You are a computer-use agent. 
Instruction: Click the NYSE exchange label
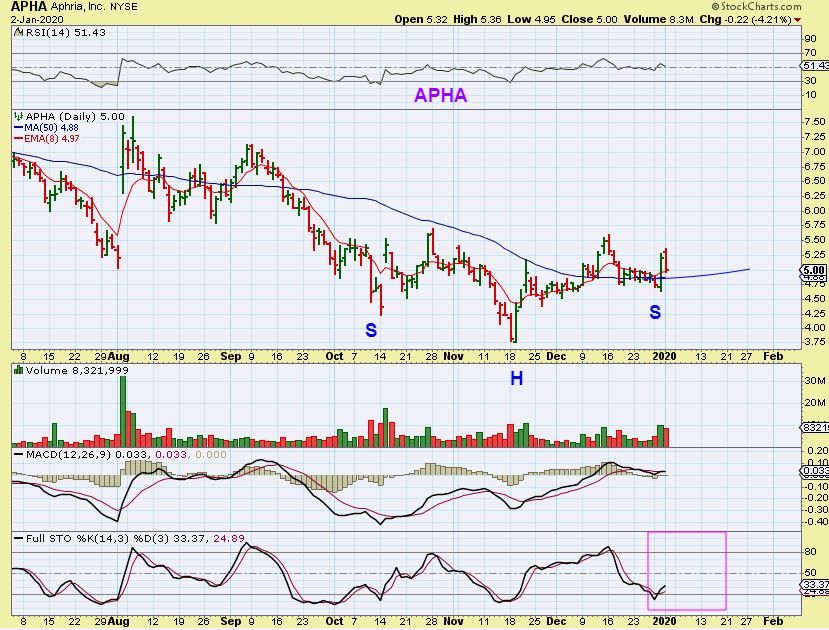click(x=124, y=7)
